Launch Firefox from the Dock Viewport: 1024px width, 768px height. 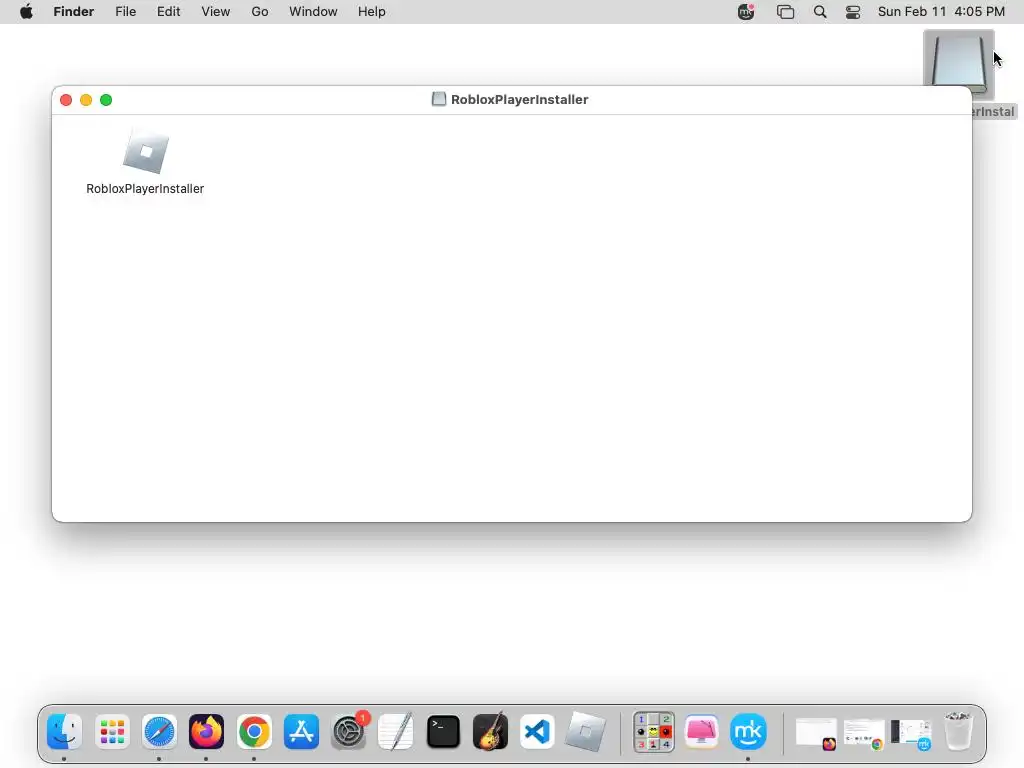tap(206, 731)
